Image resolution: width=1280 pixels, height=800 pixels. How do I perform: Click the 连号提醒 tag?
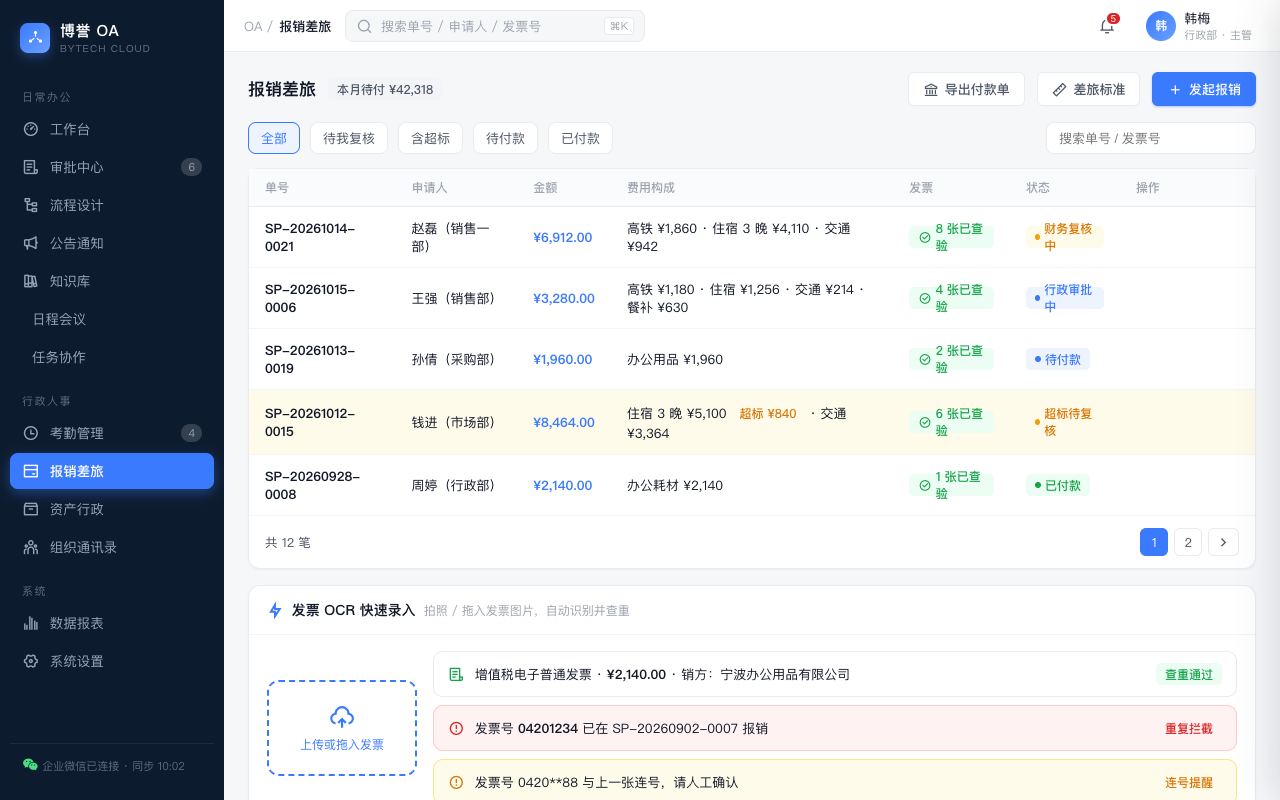[x=1189, y=782]
